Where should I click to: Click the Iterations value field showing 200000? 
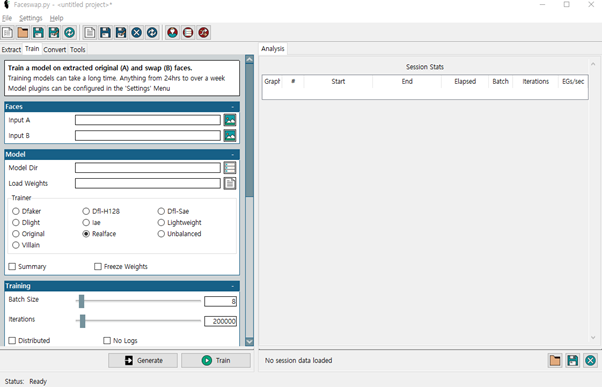220,321
